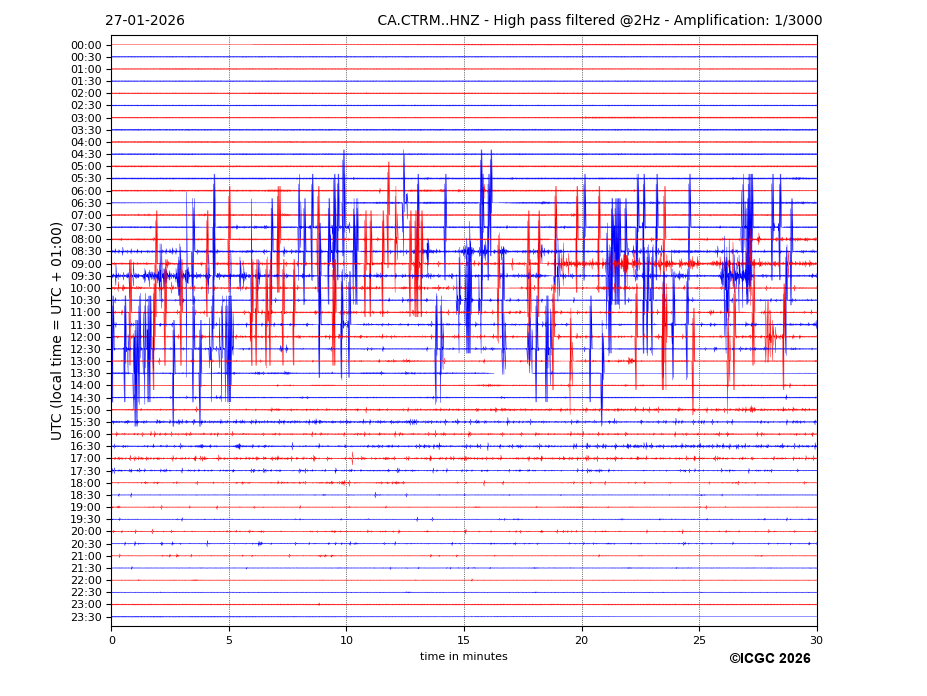Click the 10 minute x-axis tick
The width and height of the screenshot is (927, 696).
(x=346, y=640)
